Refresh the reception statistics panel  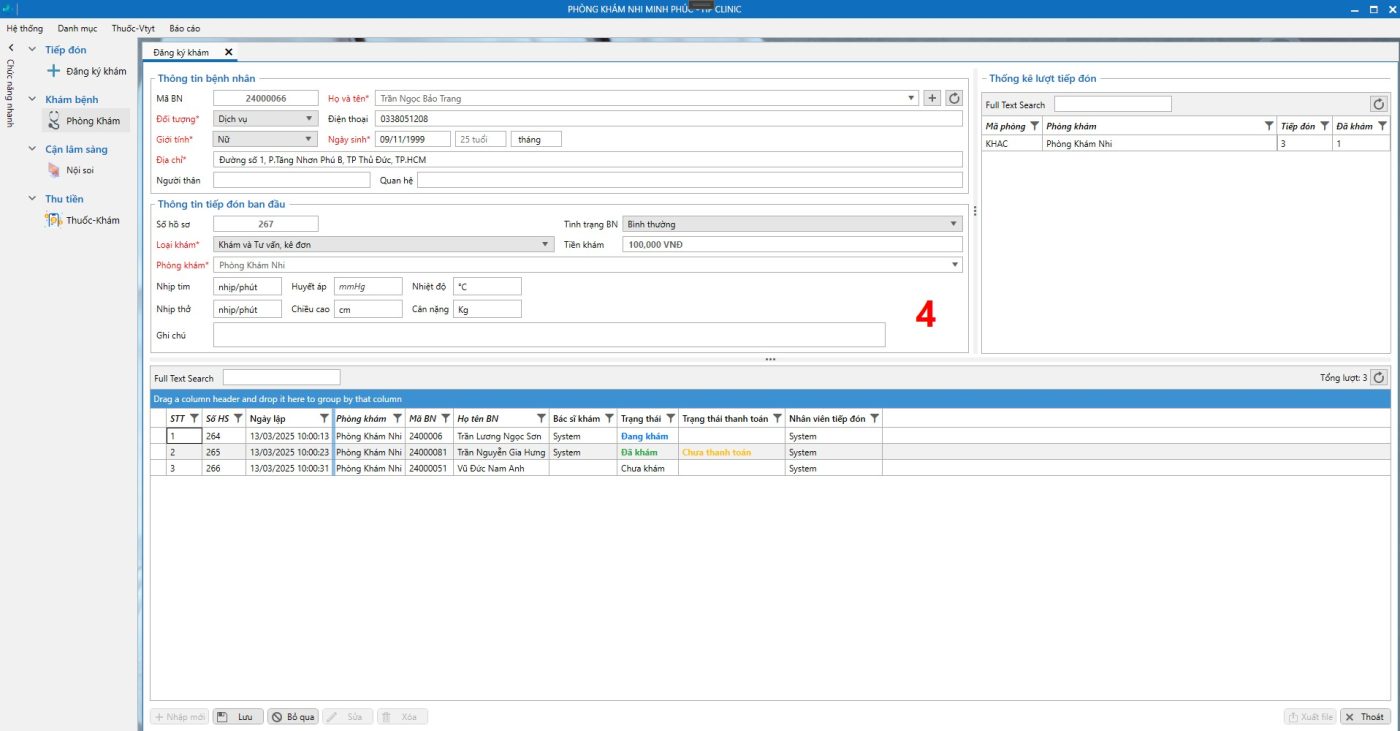tap(1379, 104)
